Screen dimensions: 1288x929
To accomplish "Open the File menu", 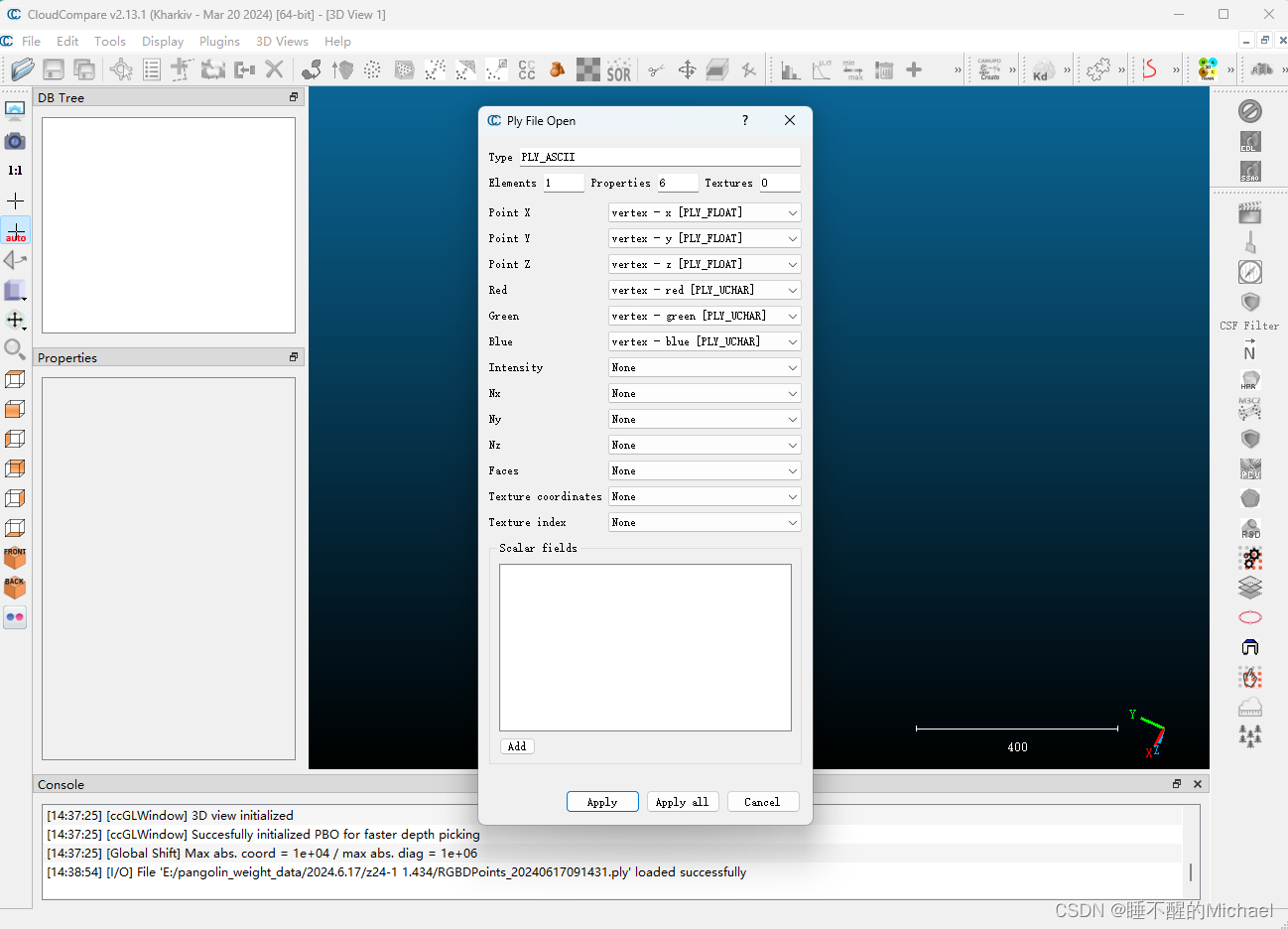I will click(31, 41).
